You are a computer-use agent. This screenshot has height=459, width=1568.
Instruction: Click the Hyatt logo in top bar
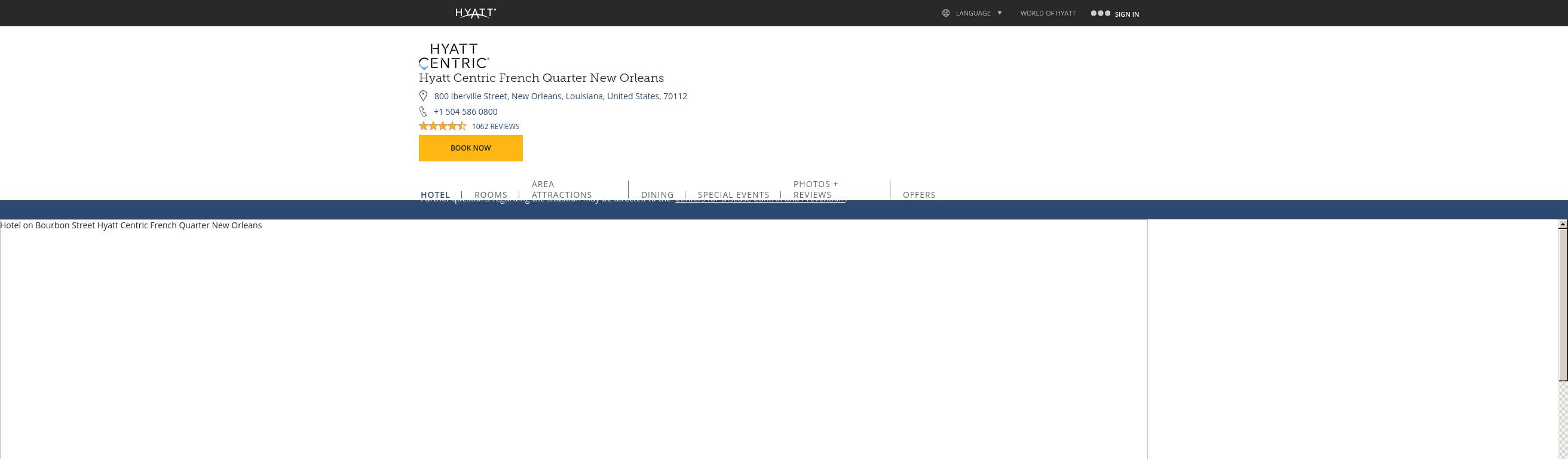click(476, 13)
